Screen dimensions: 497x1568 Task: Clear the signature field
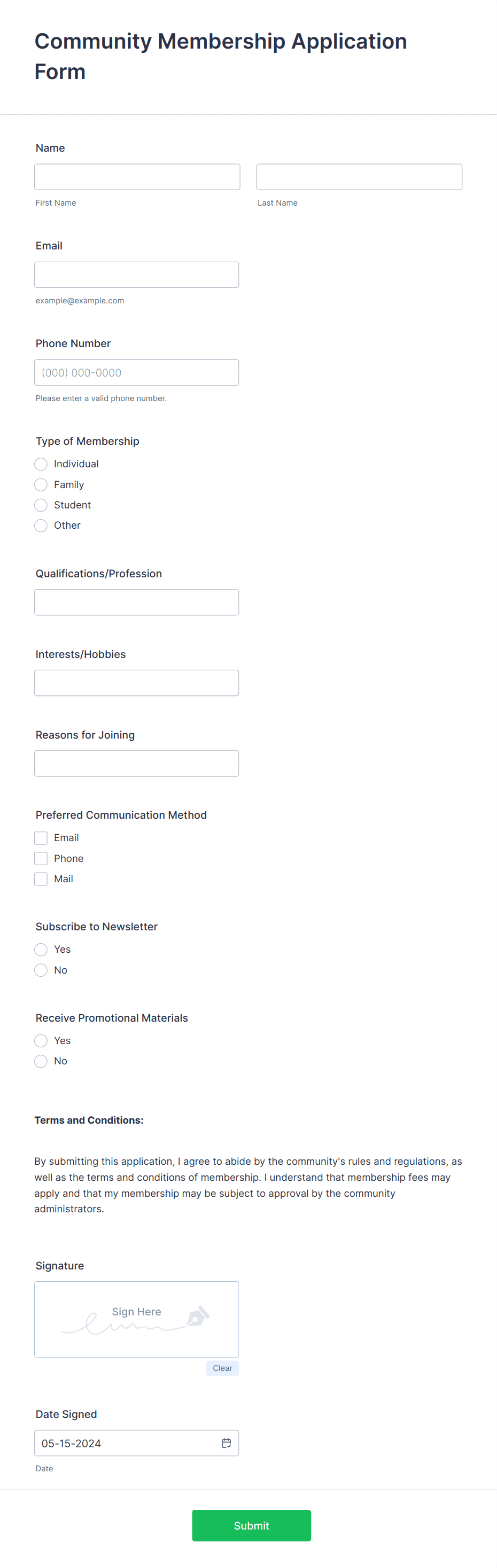(222, 1368)
